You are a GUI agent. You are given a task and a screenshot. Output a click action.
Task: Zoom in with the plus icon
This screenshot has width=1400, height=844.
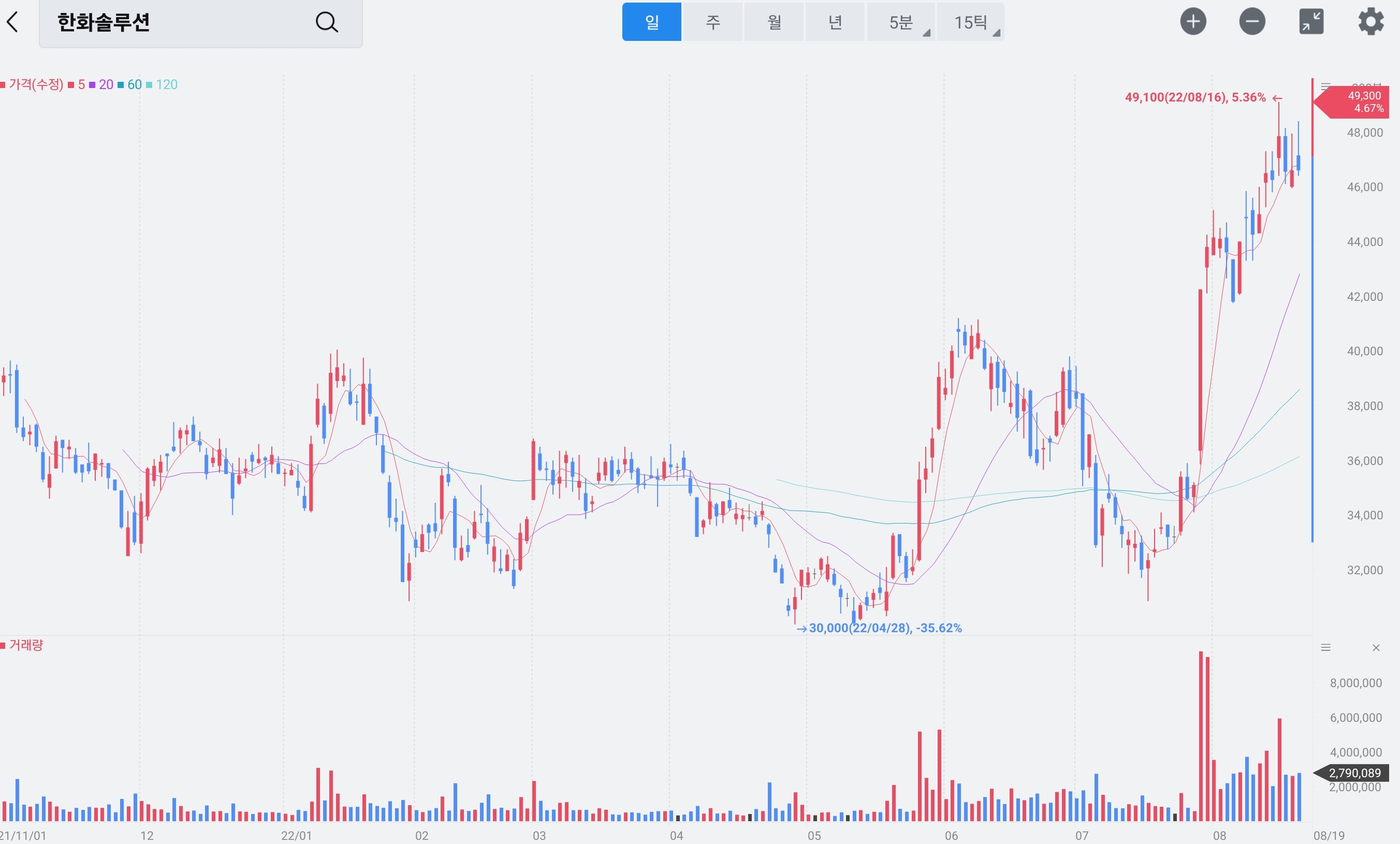1192,22
